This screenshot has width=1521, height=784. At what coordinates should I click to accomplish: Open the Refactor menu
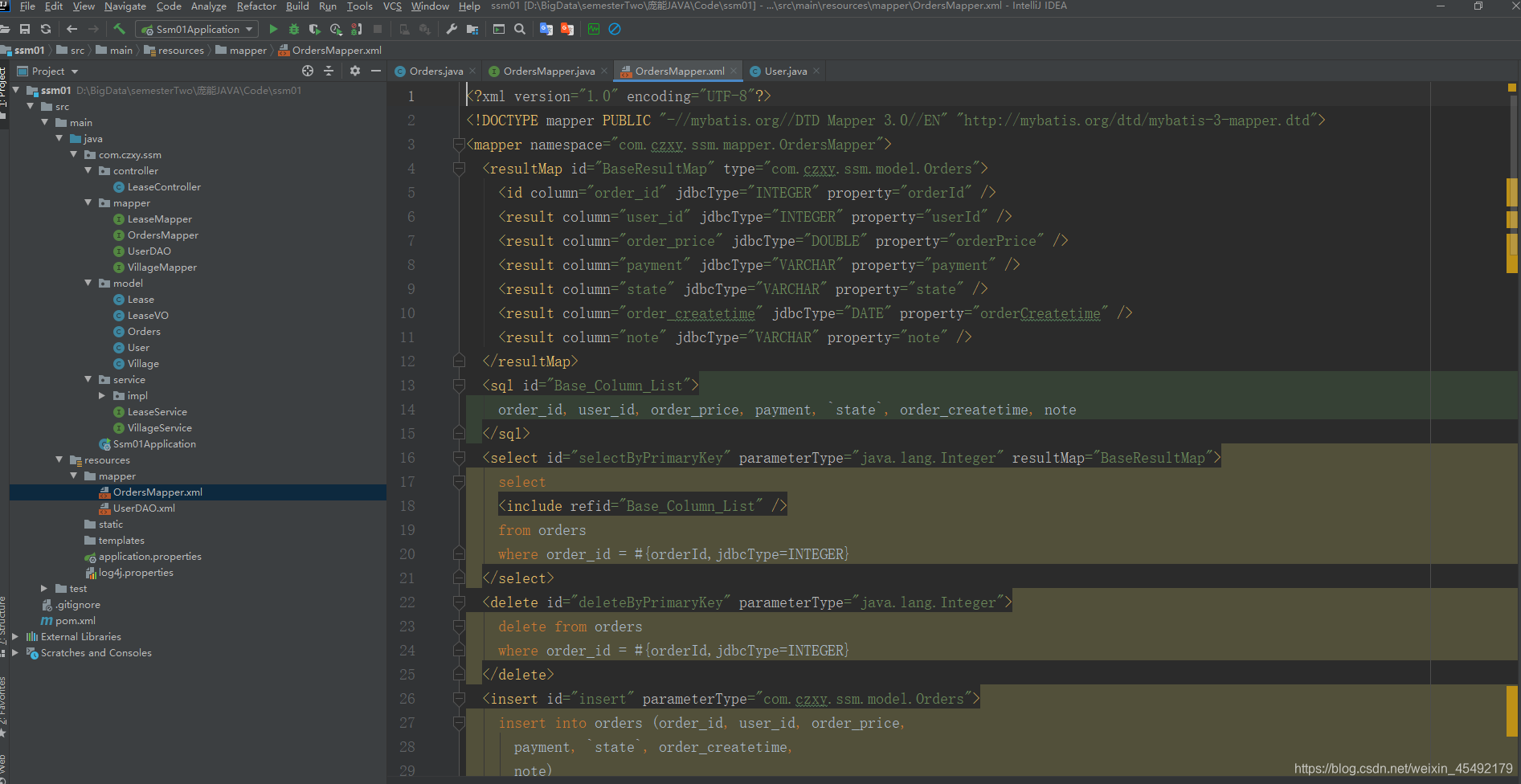(256, 6)
